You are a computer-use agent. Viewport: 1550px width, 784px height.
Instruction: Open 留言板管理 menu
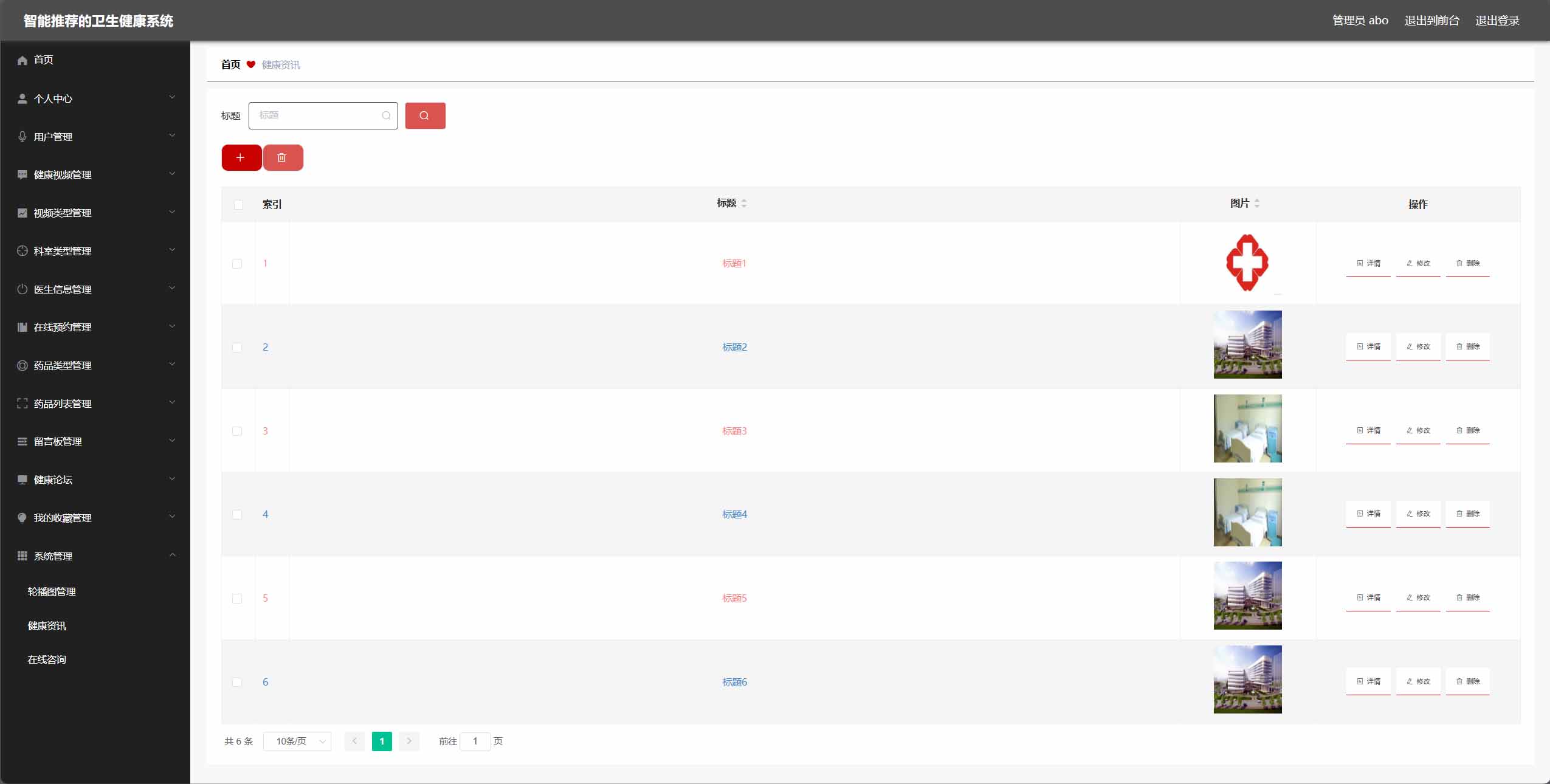click(95, 441)
